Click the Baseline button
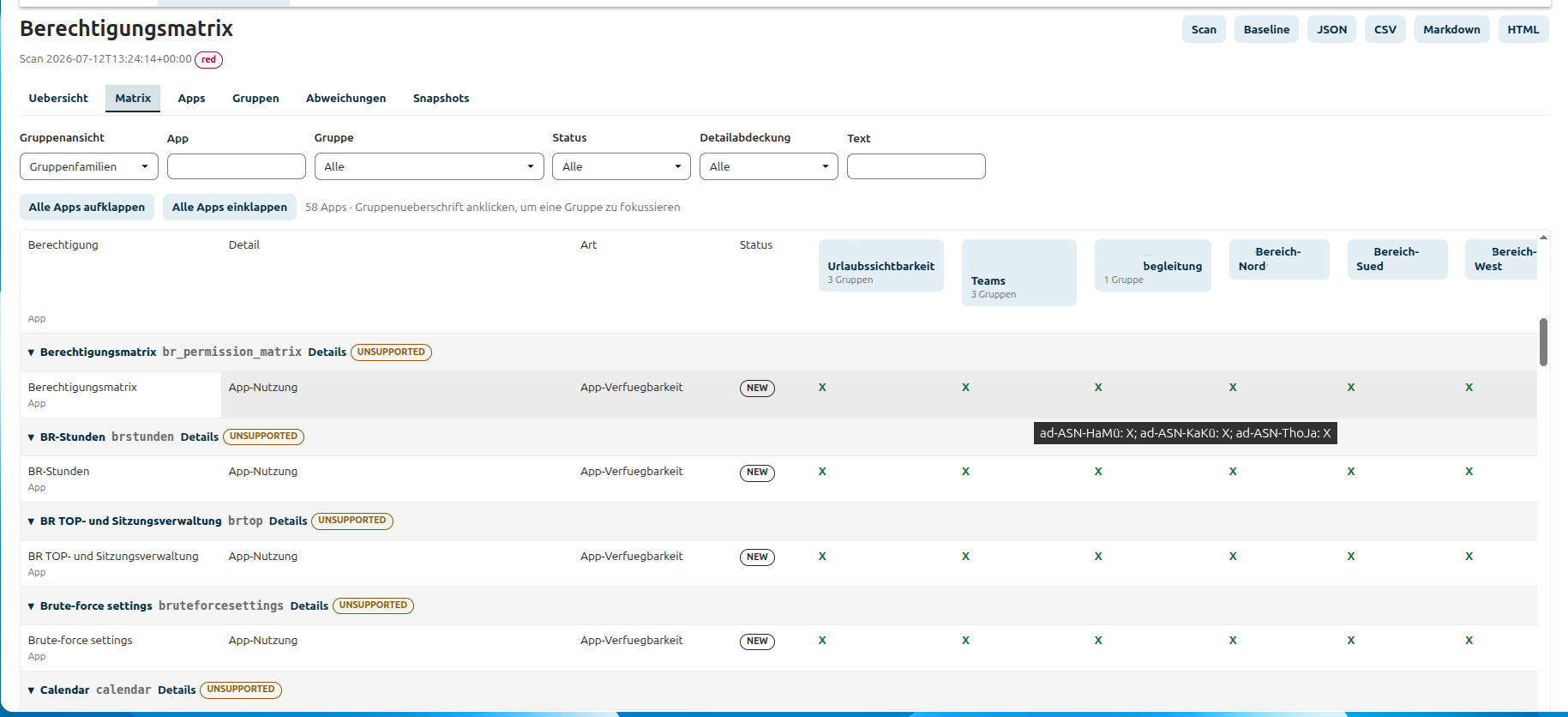 (1266, 29)
